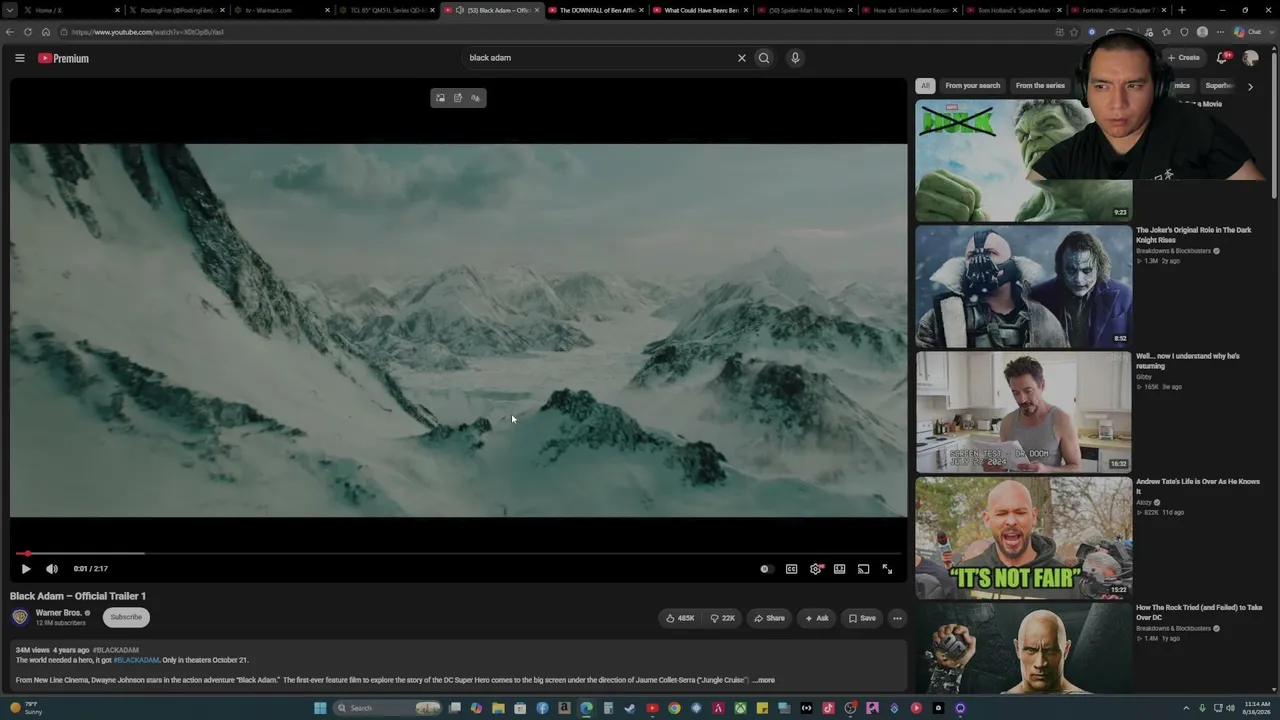1280x720 pixels.
Task: Open File Explorer from the taskbar
Action: 498,708
